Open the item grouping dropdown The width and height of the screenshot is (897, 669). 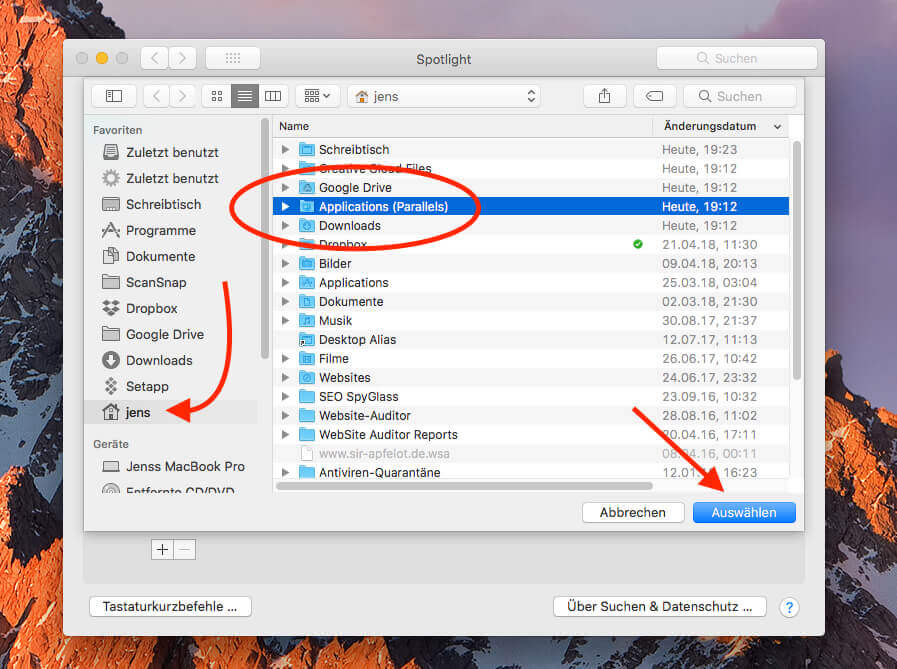coord(317,96)
